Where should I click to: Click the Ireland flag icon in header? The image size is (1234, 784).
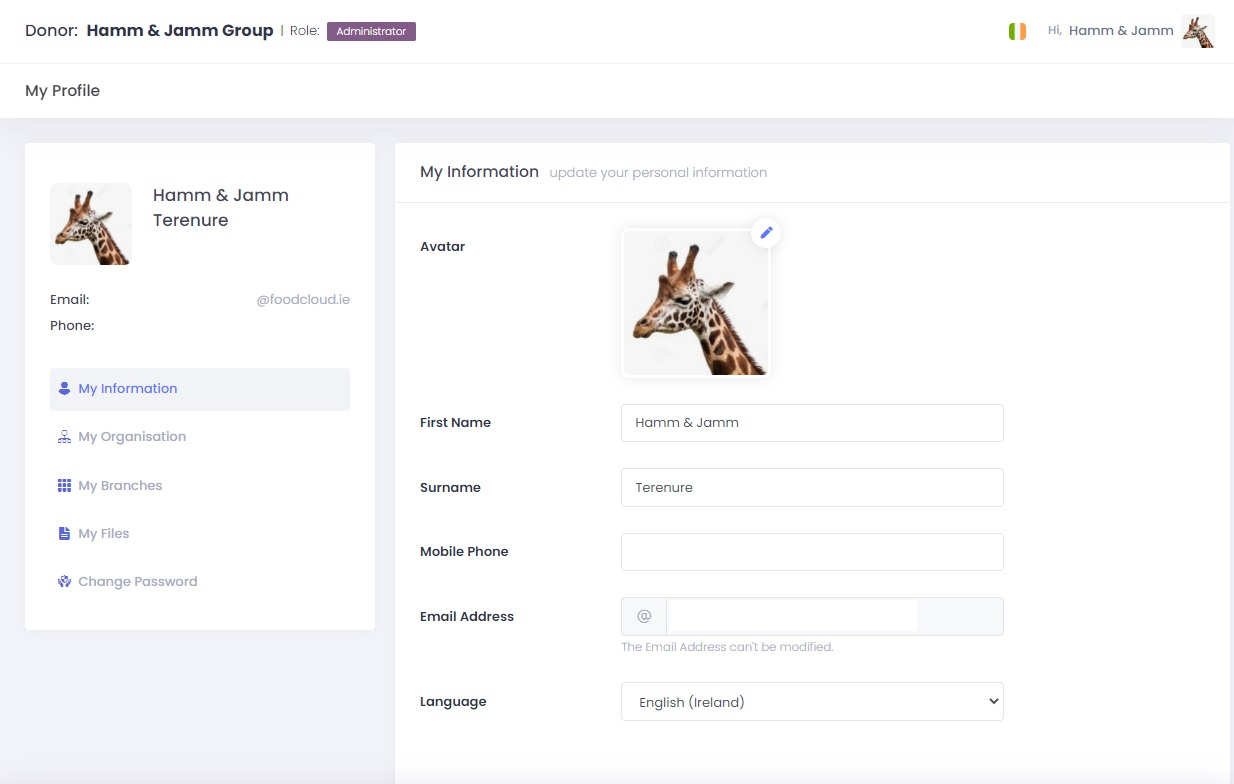1017,31
